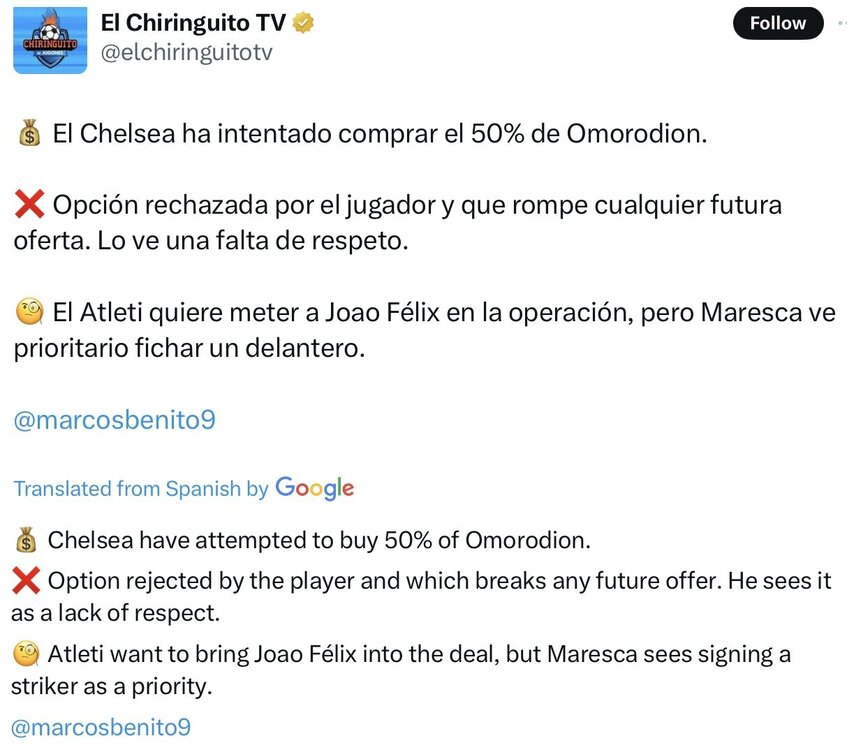Click the 'Chelsea have attempted to buy' translated line
The width and height of the screenshot is (847, 750).
[x=319, y=540]
